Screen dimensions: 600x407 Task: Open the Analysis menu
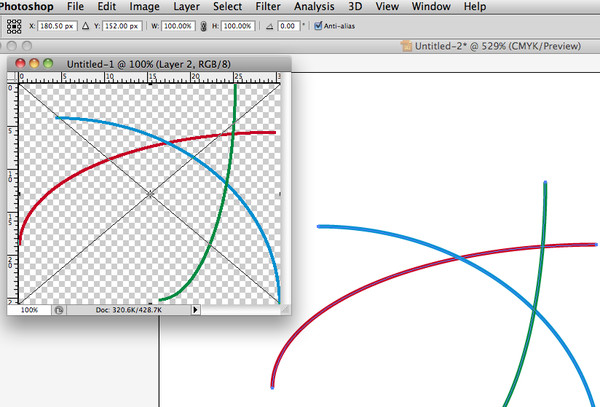(314, 7)
